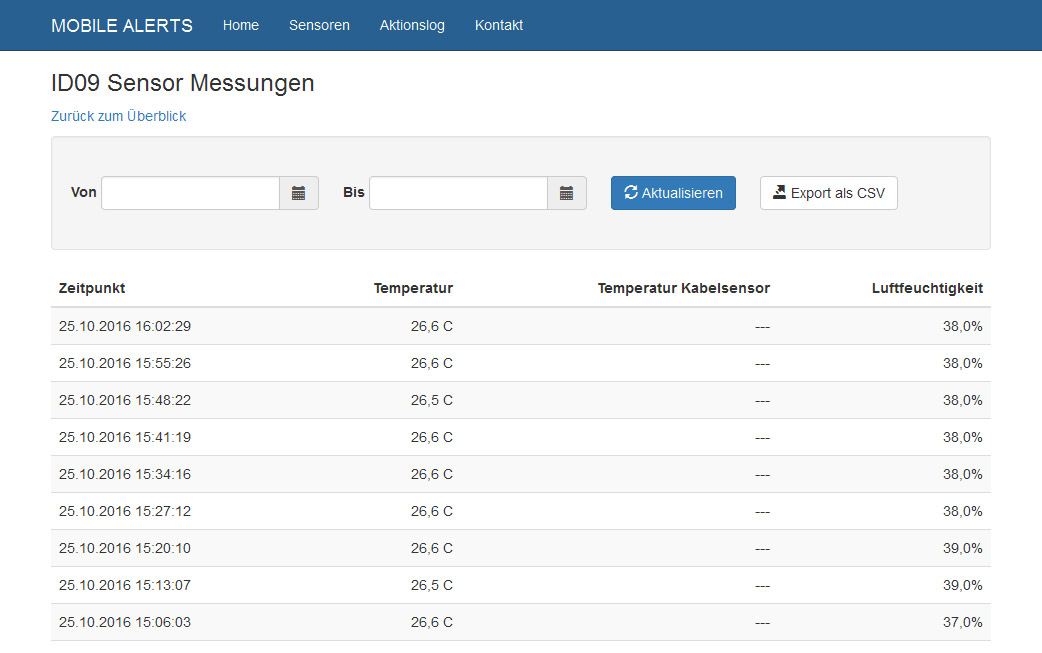
Task: Click the Temperatur Kabelsensor column header
Action: point(683,288)
